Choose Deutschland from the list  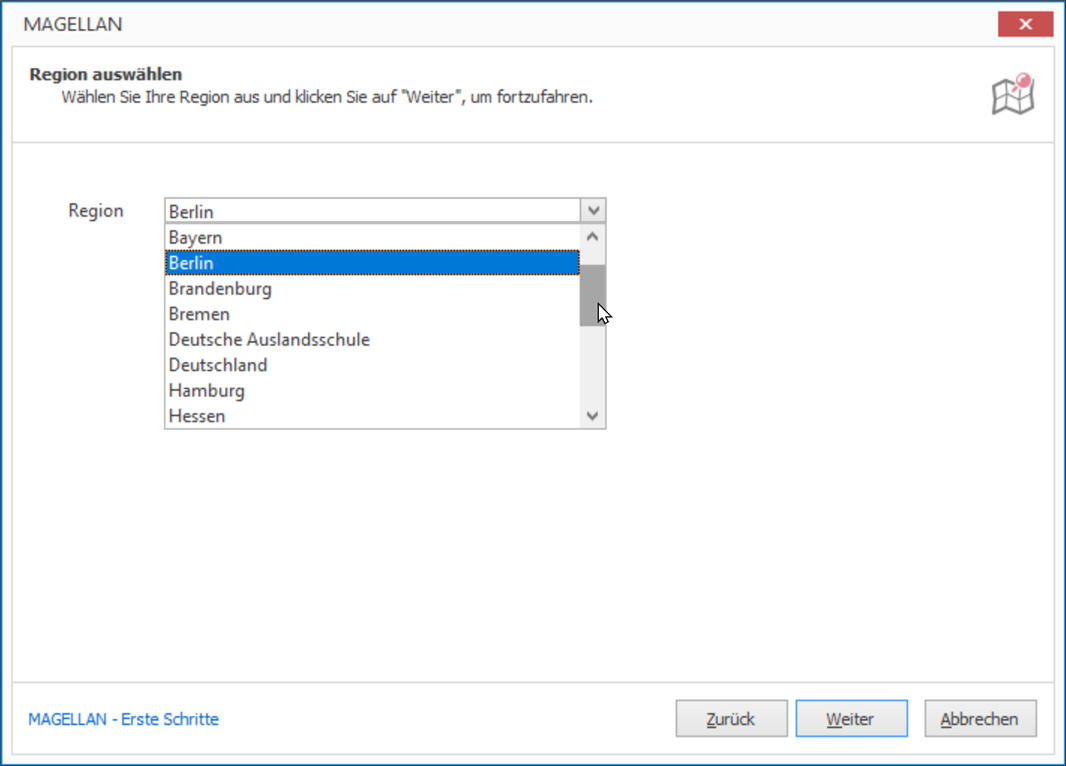373,365
